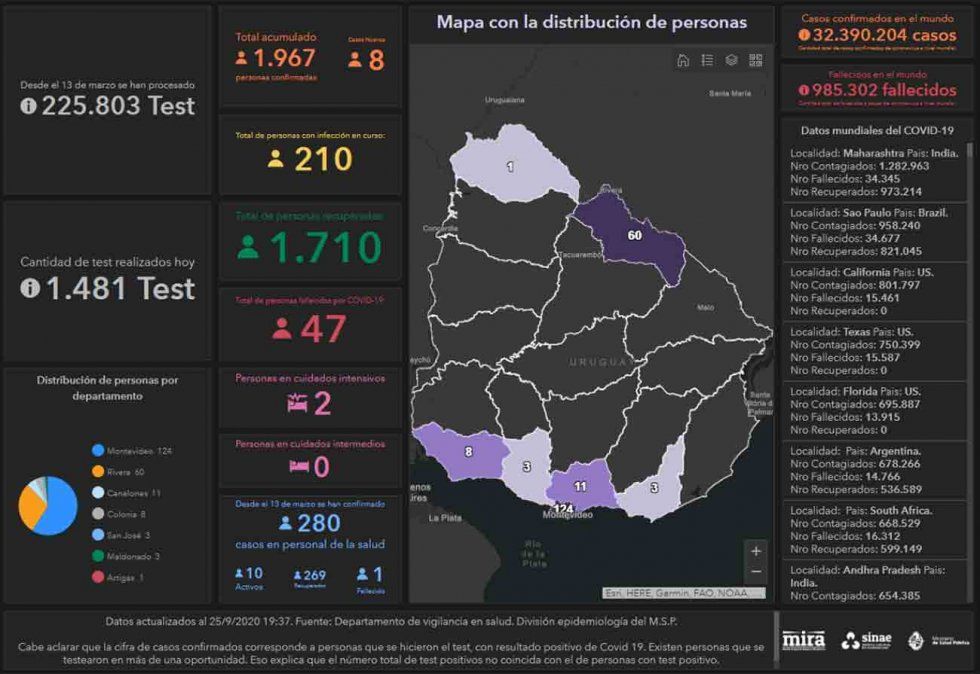The height and width of the screenshot is (674, 980).
Task: Open the map layers stack icon
Action: (731, 60)
